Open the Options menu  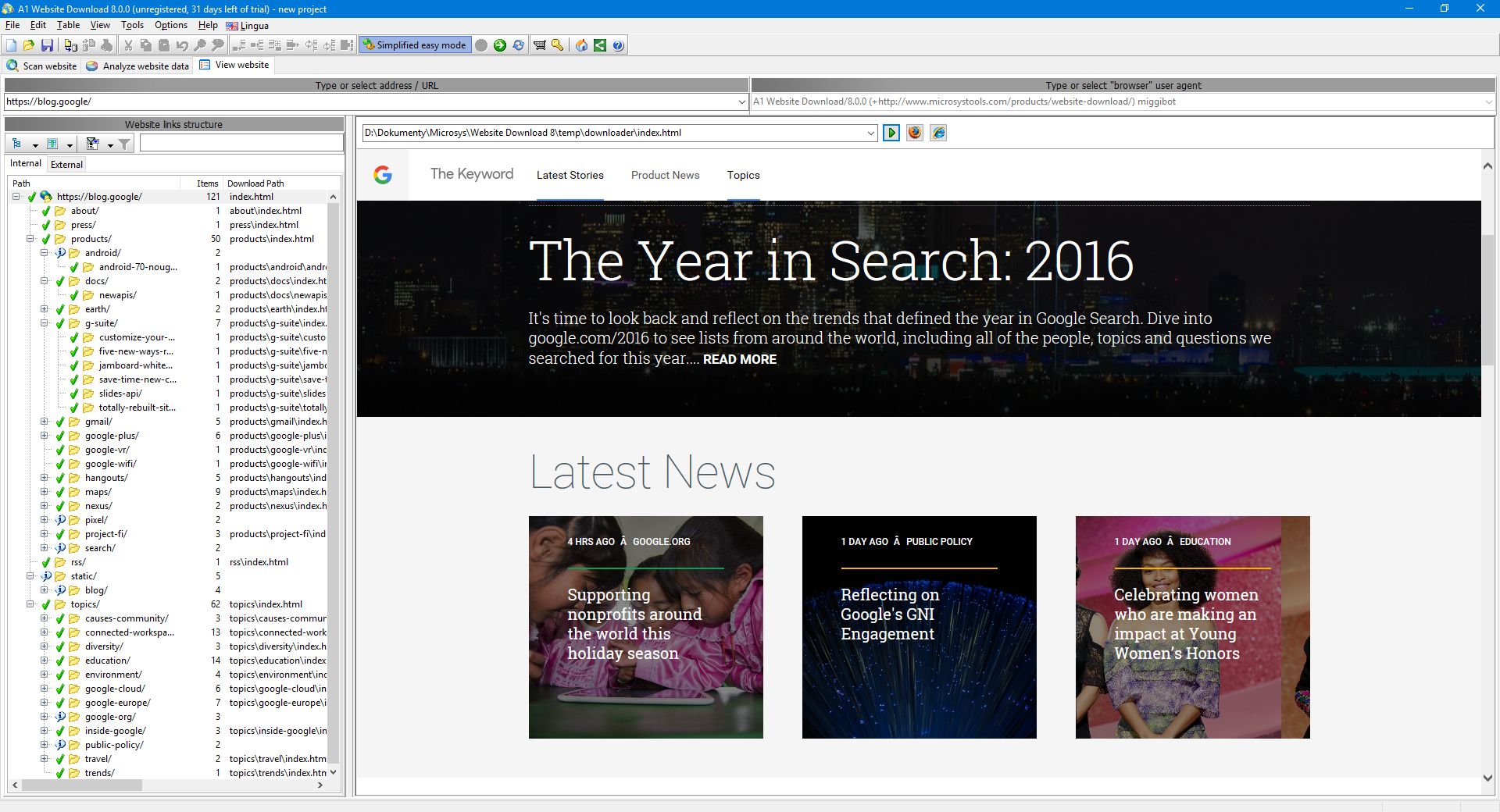coord(171,25)
